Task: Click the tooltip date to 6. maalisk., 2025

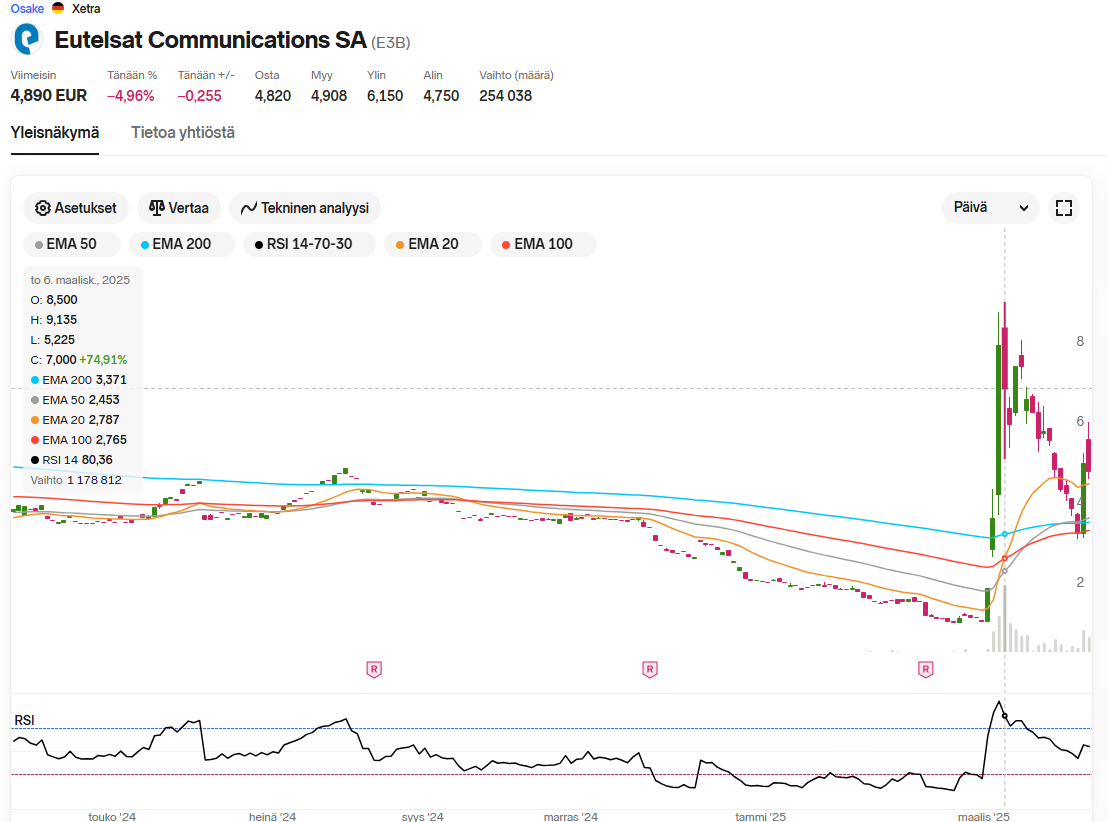Action: 80,280
